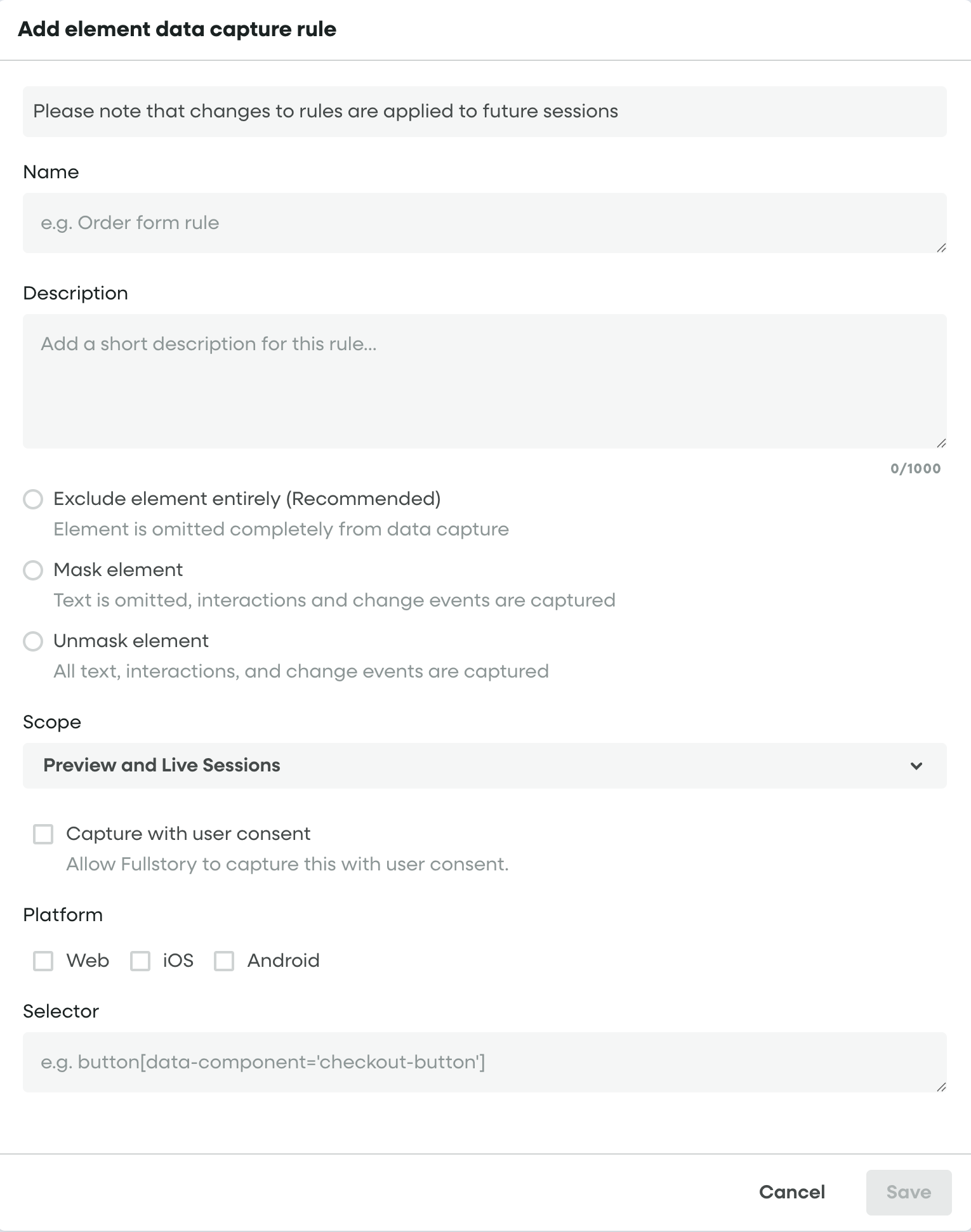Select Exclude element entirely radio button
Image resolution: width=971 pixels, height=1232 pixels.
pyautogui.click(x=33, y=499)
